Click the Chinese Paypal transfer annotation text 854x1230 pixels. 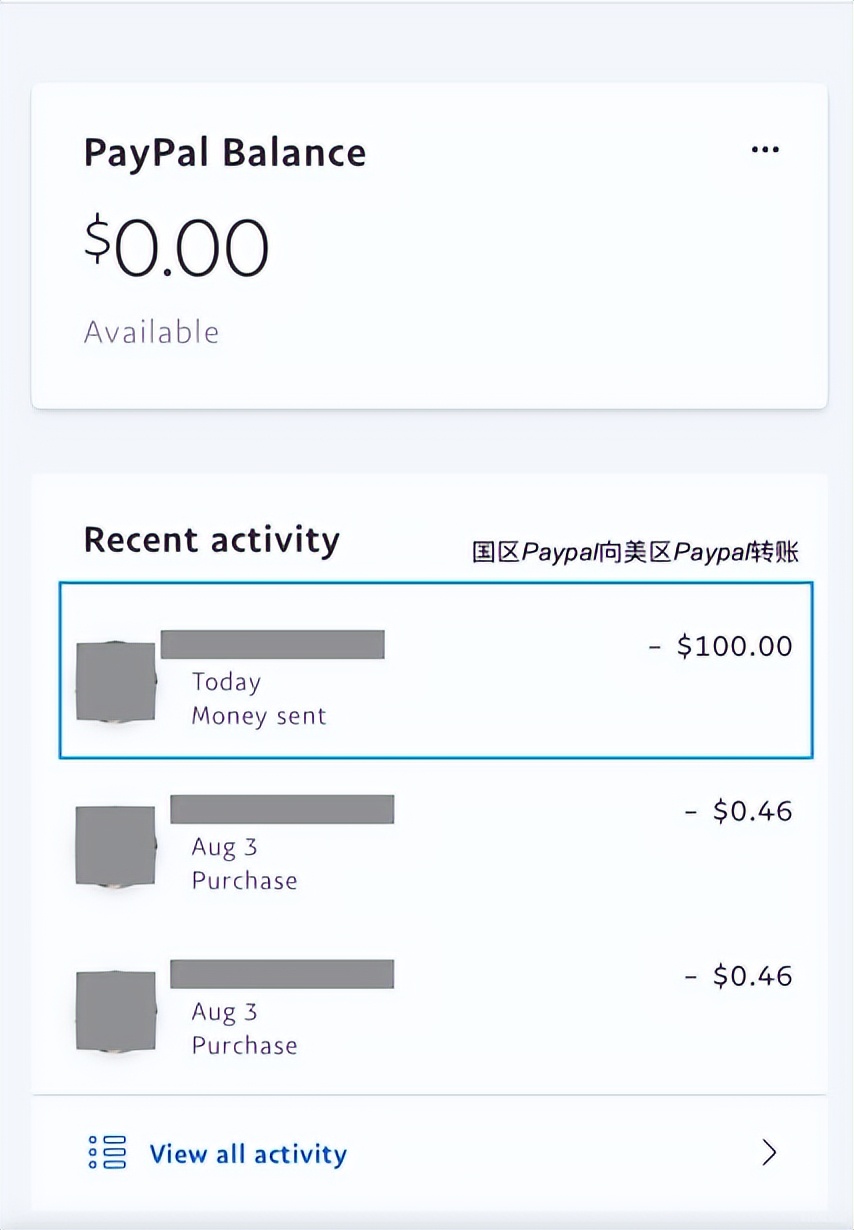[636, 552]
